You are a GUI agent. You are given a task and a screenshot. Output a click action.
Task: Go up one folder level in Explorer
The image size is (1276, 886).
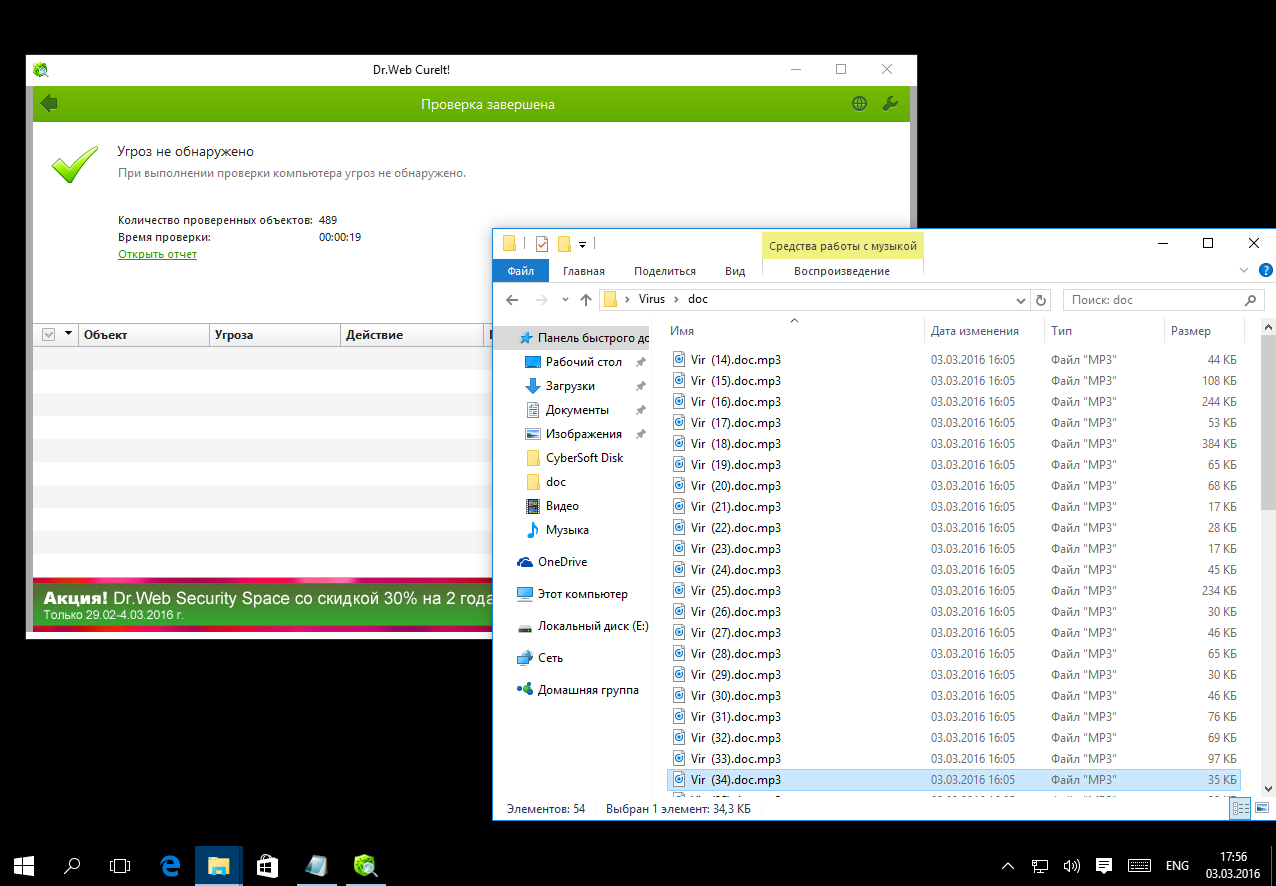[586, 300]
